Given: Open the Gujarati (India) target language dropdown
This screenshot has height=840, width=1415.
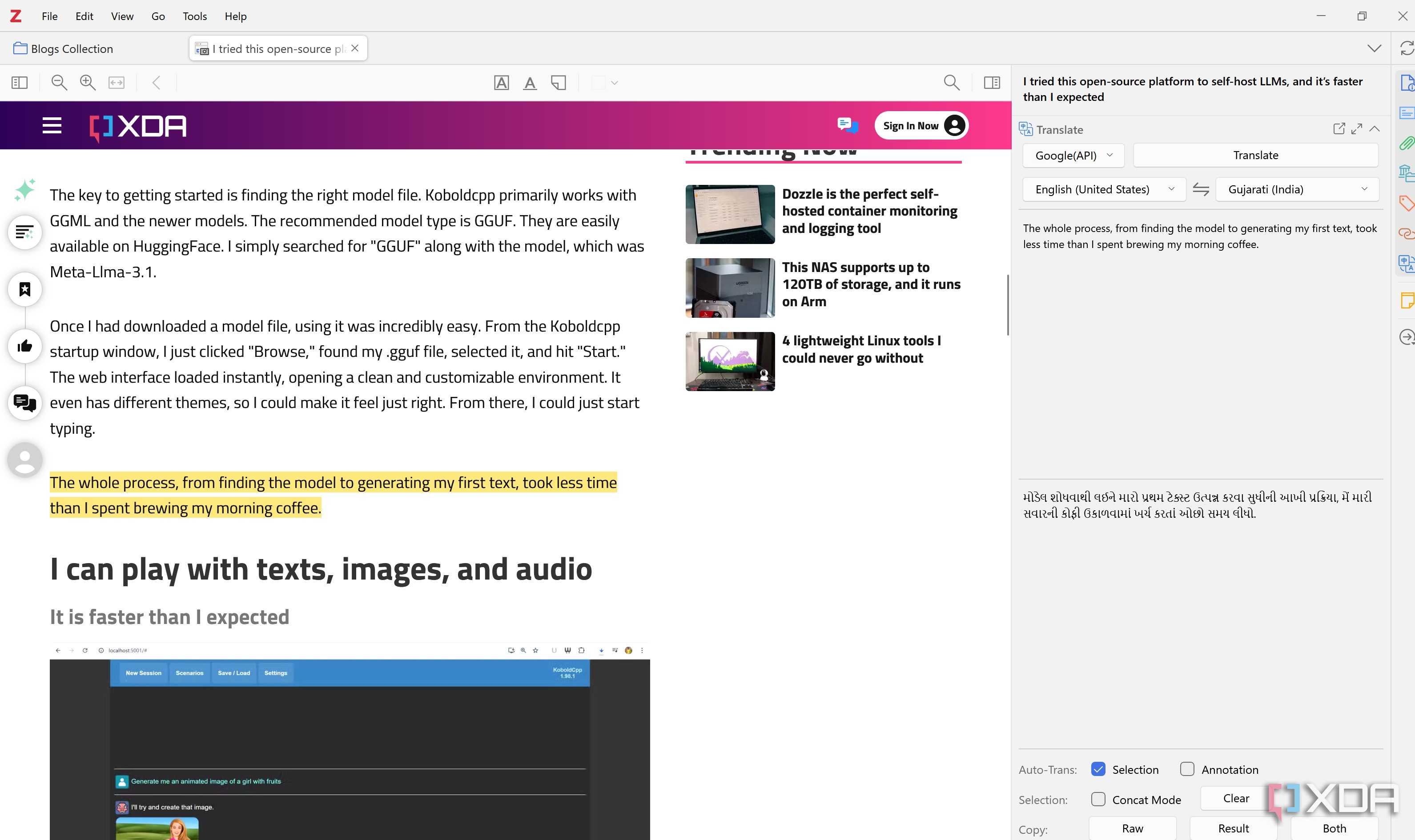Looking at the screenshot, I should click(x=1297, y=189).
